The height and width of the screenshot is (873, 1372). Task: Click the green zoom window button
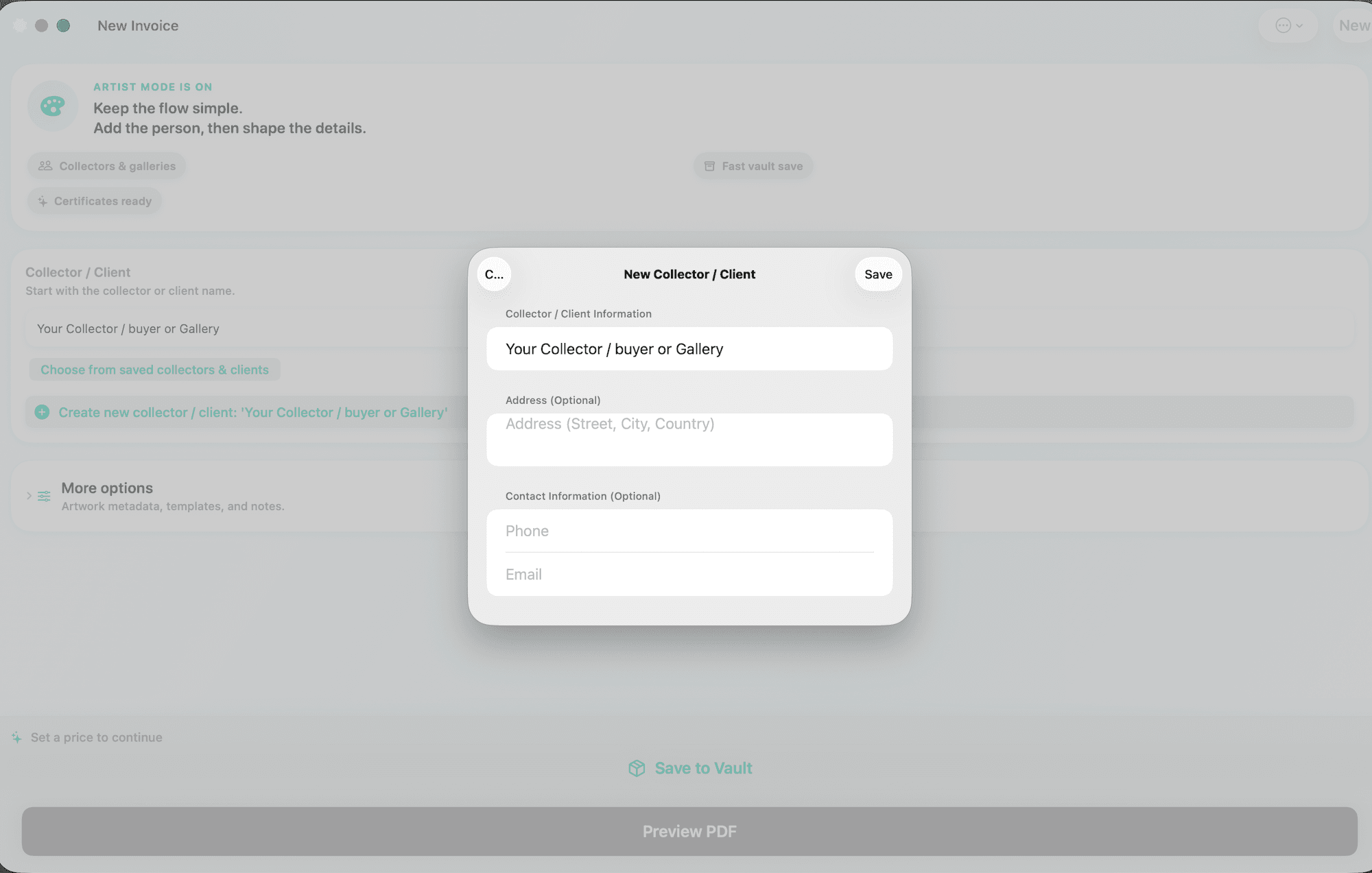point(63,25)
